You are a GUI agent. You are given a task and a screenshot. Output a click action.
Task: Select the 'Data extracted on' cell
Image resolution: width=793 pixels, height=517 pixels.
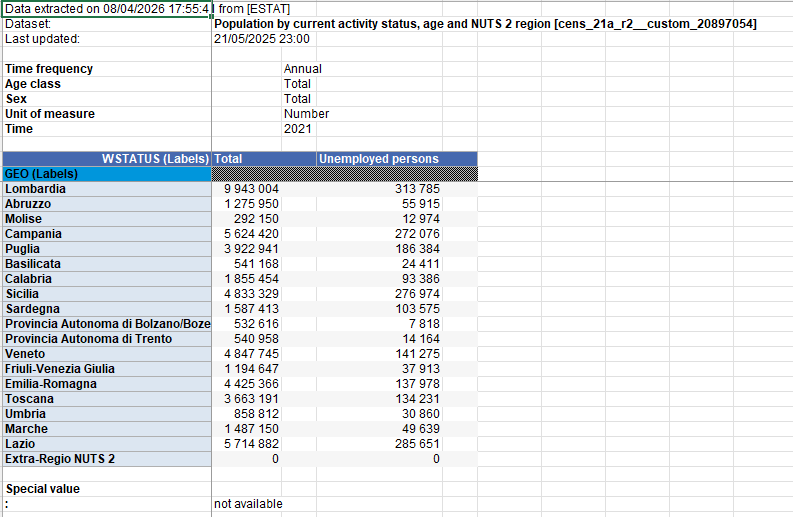click(106, 9)
